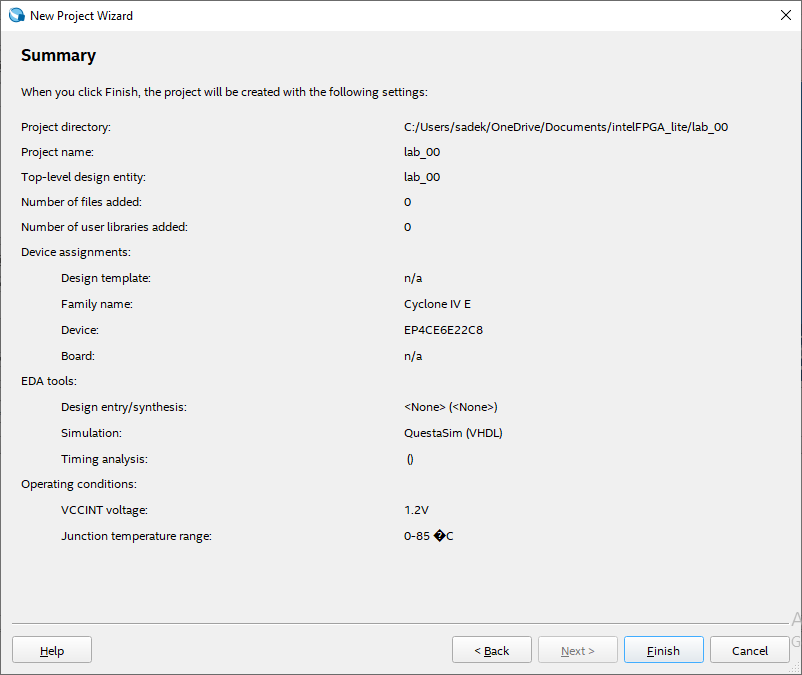Click the Summary heading
802x675 pixels.
58,56
